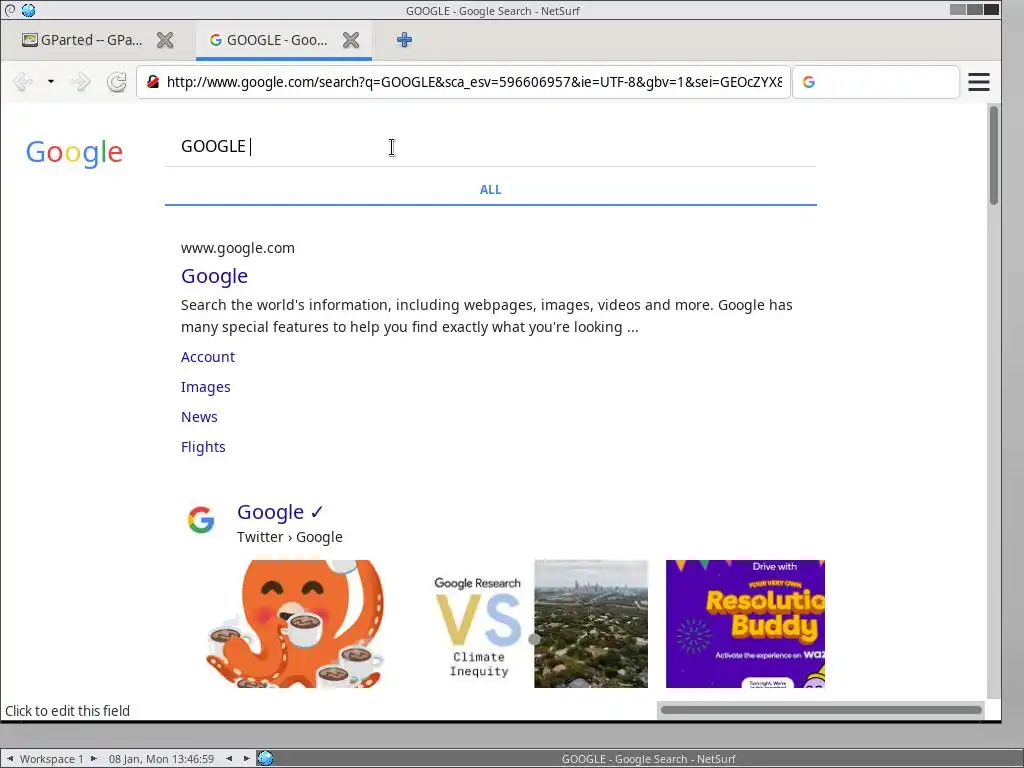1024x768 pixels.
Task: Click the NetSurf globe icon in the taskbar
Action: (x=265, y=758)
